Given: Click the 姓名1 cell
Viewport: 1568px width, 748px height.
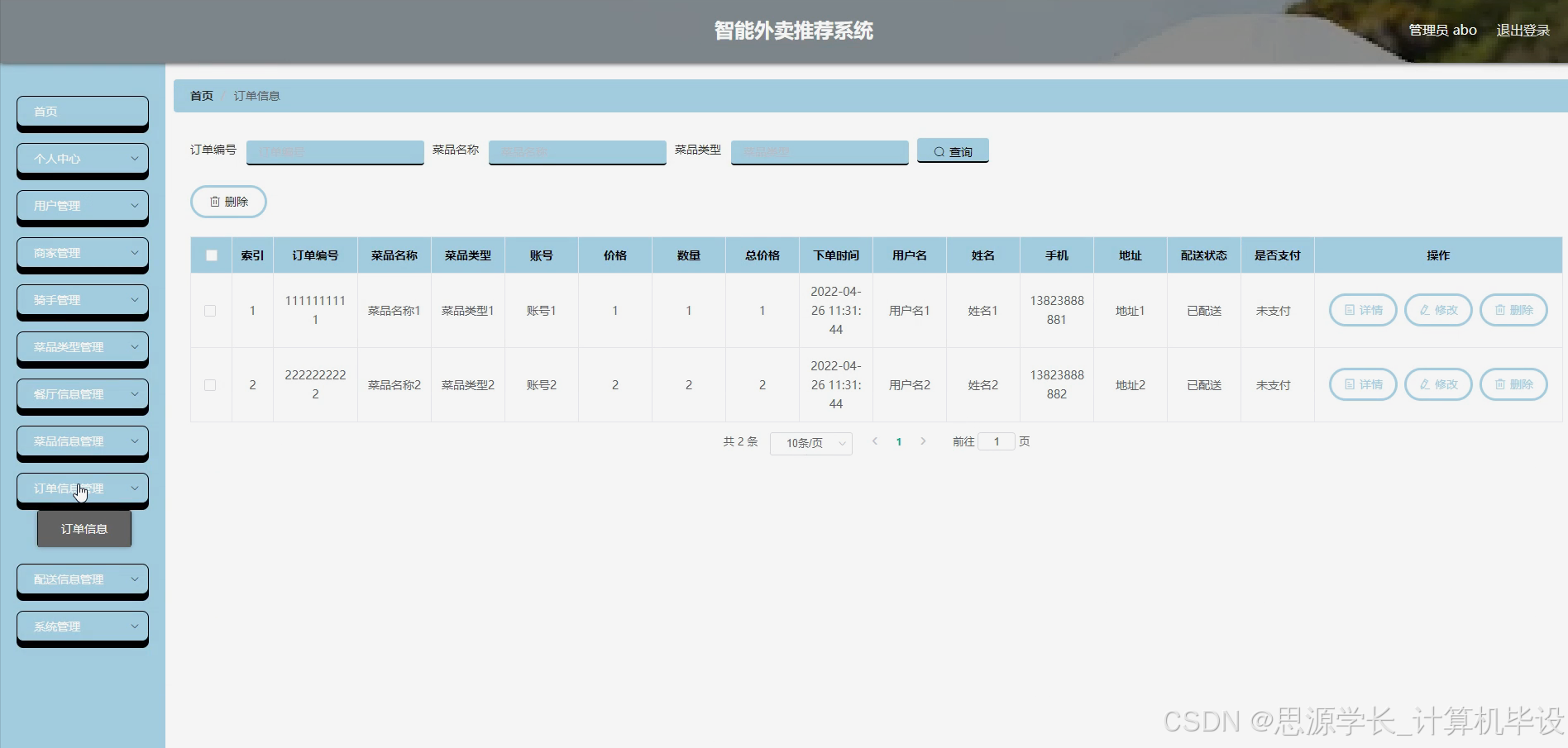Looking at the screenshot, I should [983, 311].
